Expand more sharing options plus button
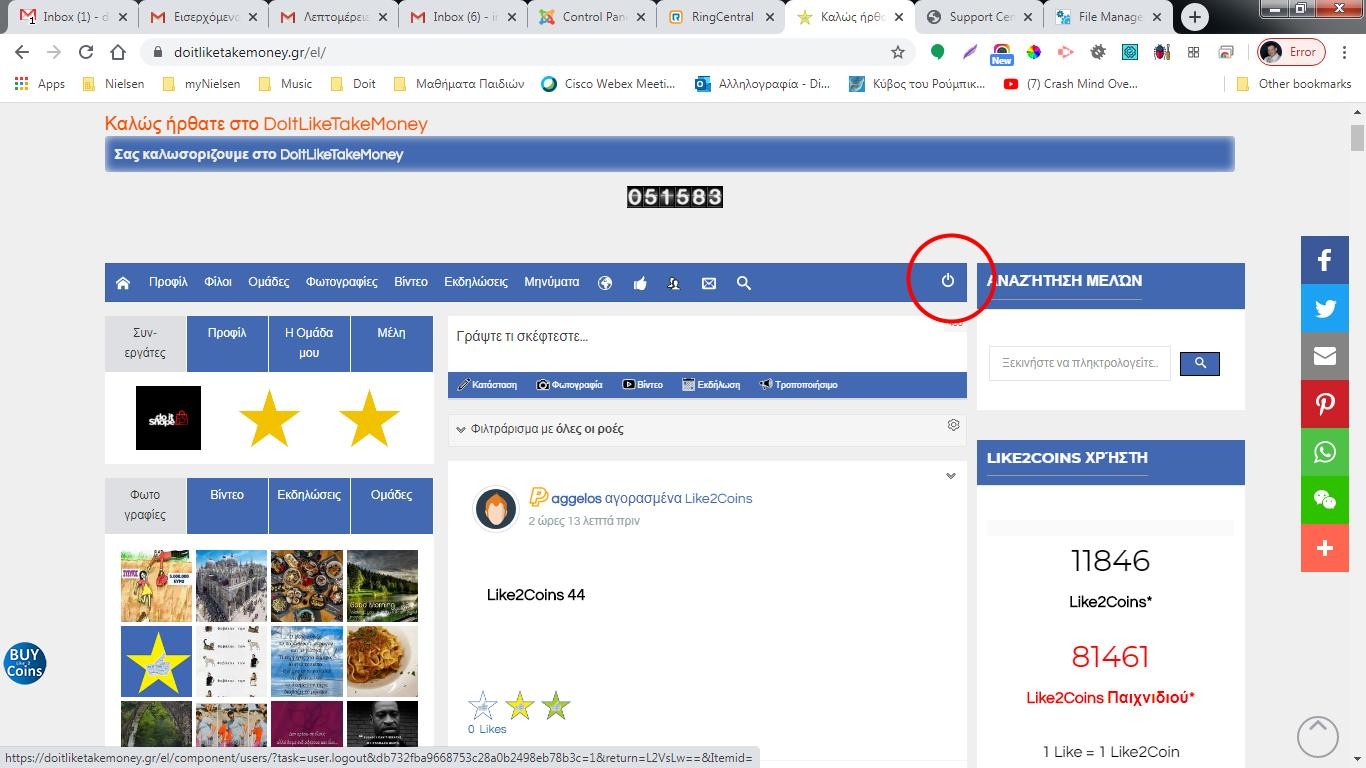1366x768 pixels. coord(1324,548)
